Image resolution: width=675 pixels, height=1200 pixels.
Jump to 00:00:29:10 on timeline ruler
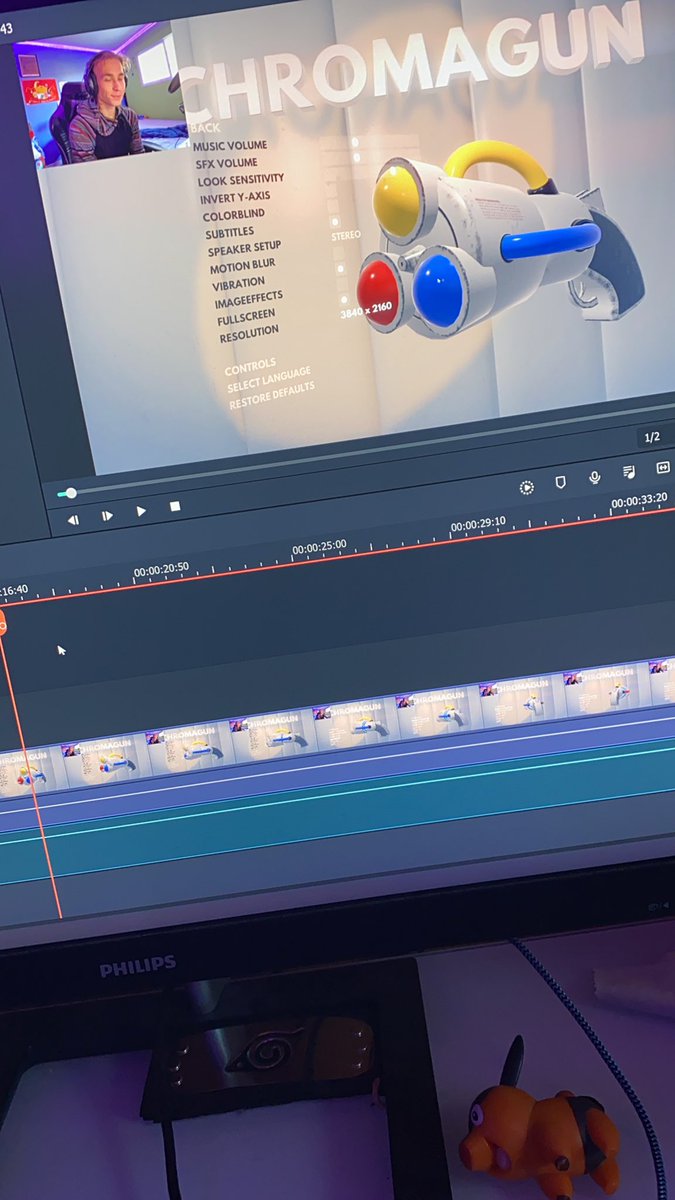478,524
